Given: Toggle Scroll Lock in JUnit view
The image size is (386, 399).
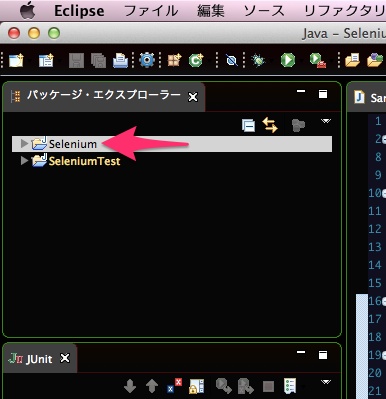Looking at the screenshot, I should tap(197, 387).
